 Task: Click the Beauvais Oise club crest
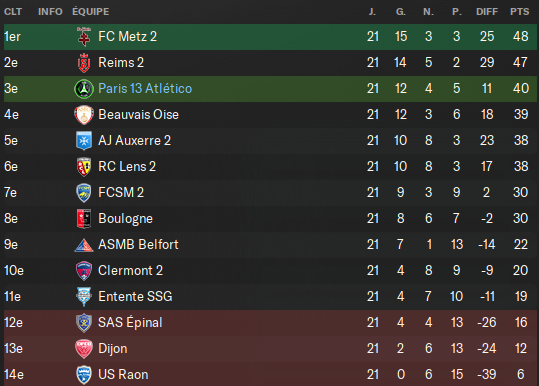click(x=84, y=115)
